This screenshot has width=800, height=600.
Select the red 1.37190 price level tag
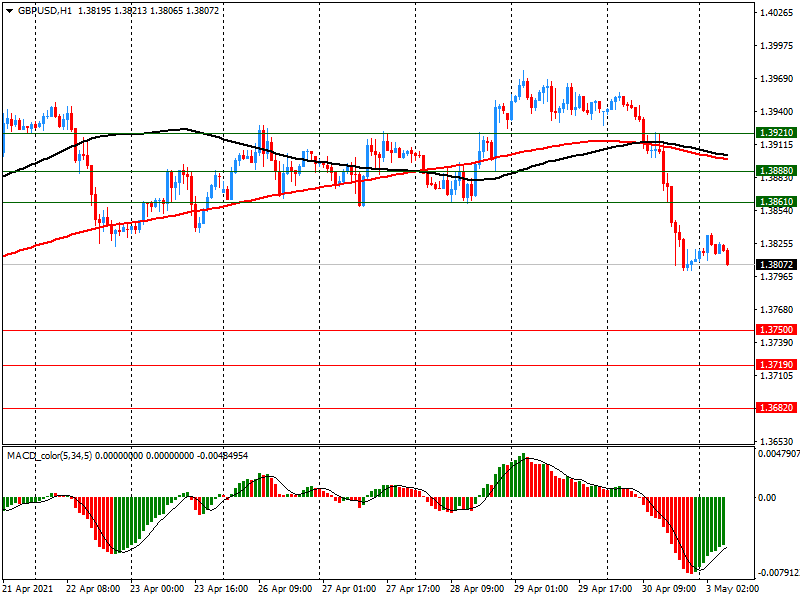(x=776, y=366)
